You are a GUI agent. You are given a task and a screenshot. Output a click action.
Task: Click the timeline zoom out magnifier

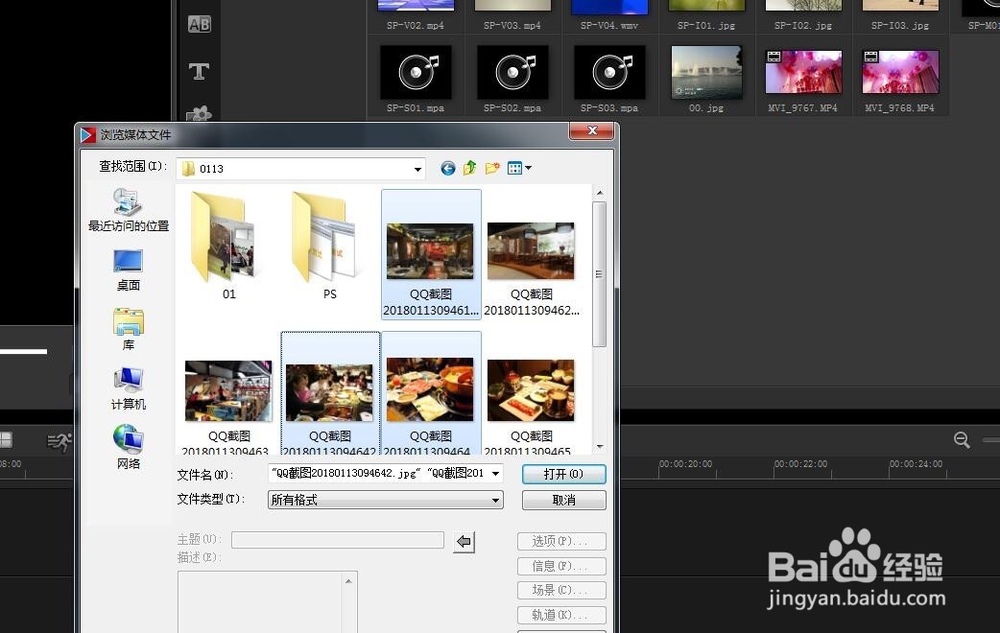click(962, 440)
